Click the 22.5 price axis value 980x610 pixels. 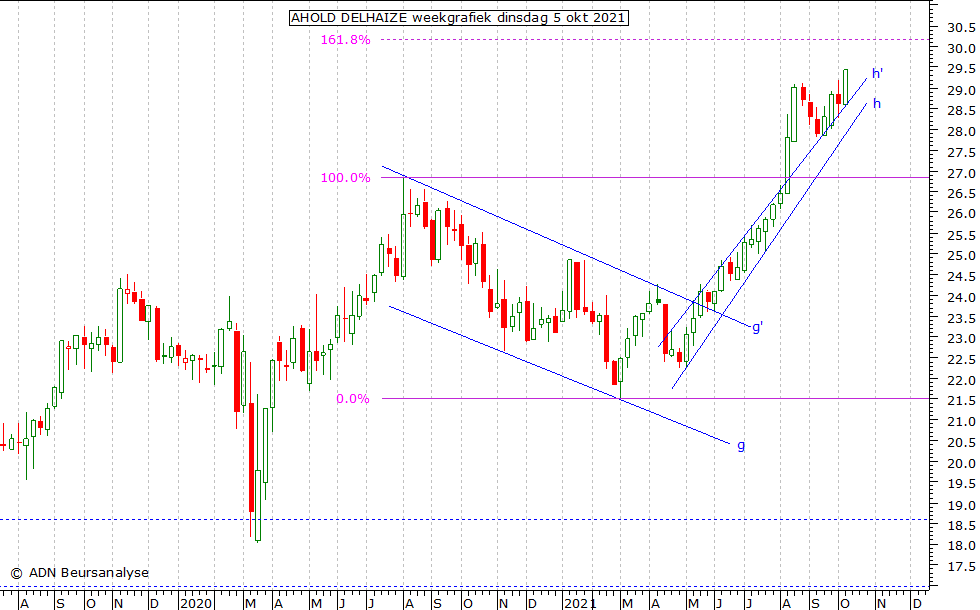tap(961, 359)
